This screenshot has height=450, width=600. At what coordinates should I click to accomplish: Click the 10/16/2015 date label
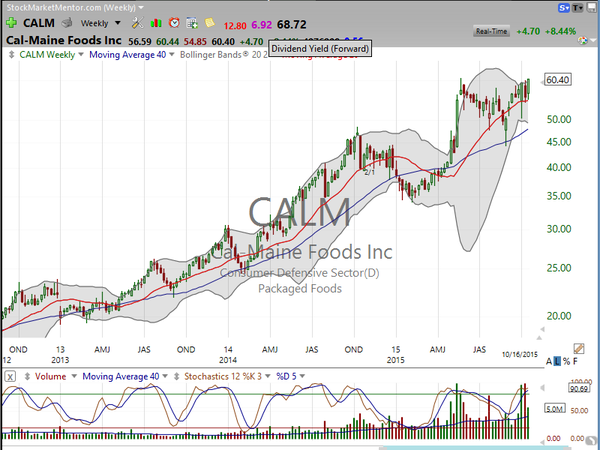click(x=520, y=355)
